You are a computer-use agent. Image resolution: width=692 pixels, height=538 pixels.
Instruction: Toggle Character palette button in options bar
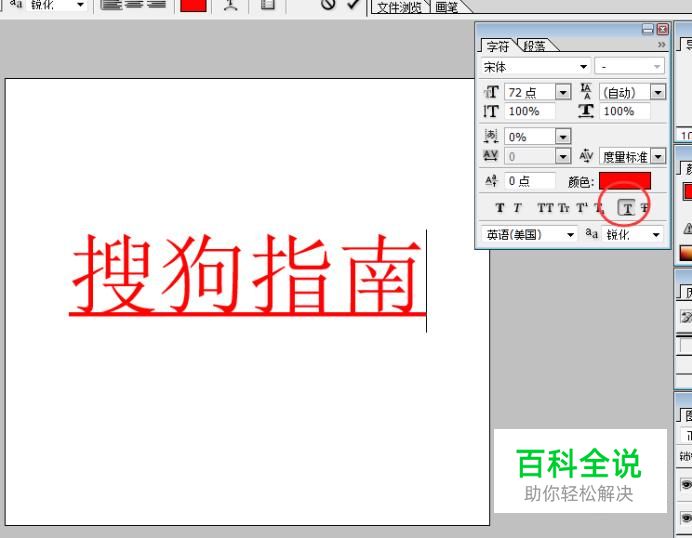pyautogui.click(x=267, y=5)
